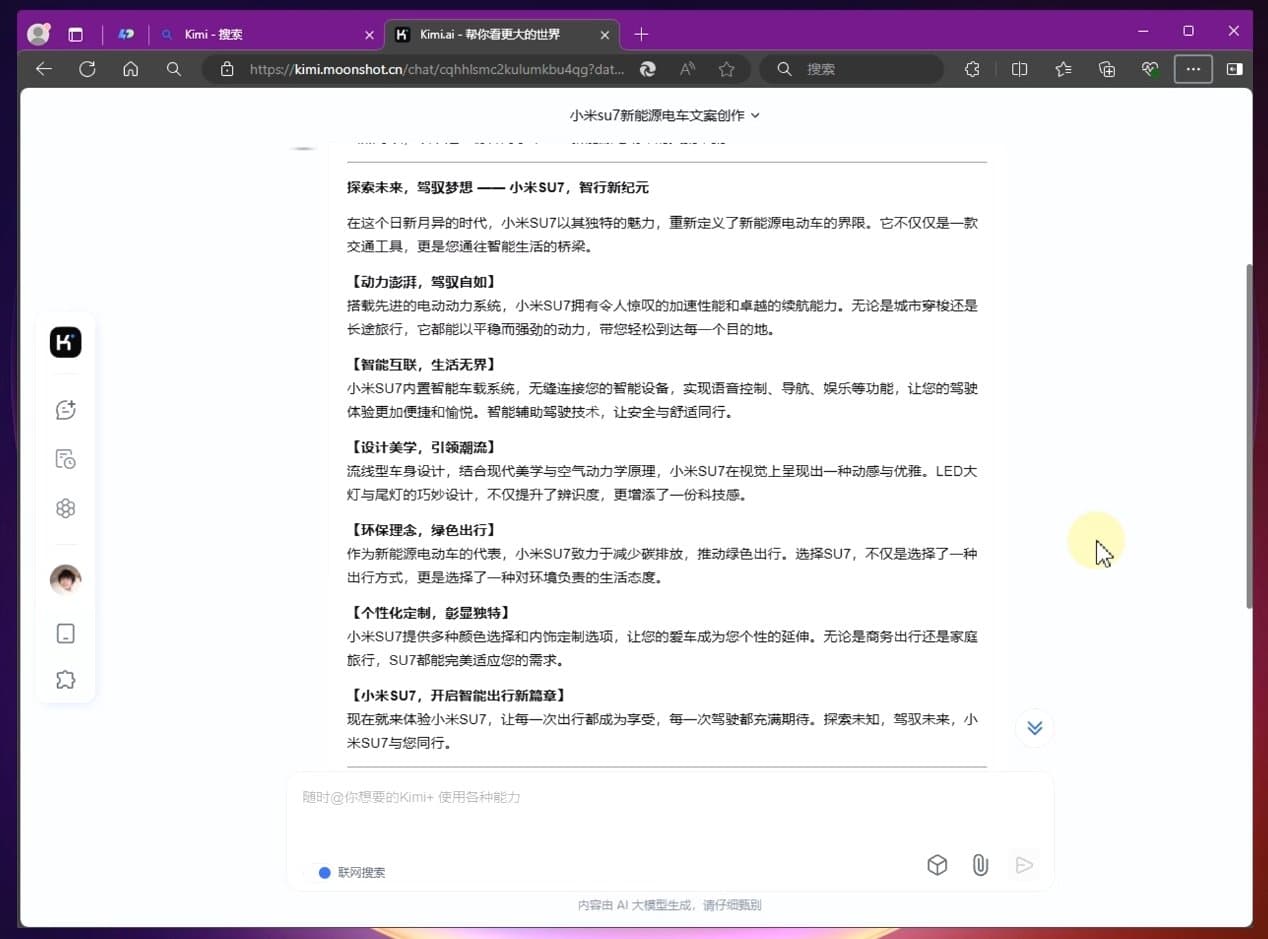Toggle the bookmark star for current page
1268x939 pixels.
click(x=727, y=69)
